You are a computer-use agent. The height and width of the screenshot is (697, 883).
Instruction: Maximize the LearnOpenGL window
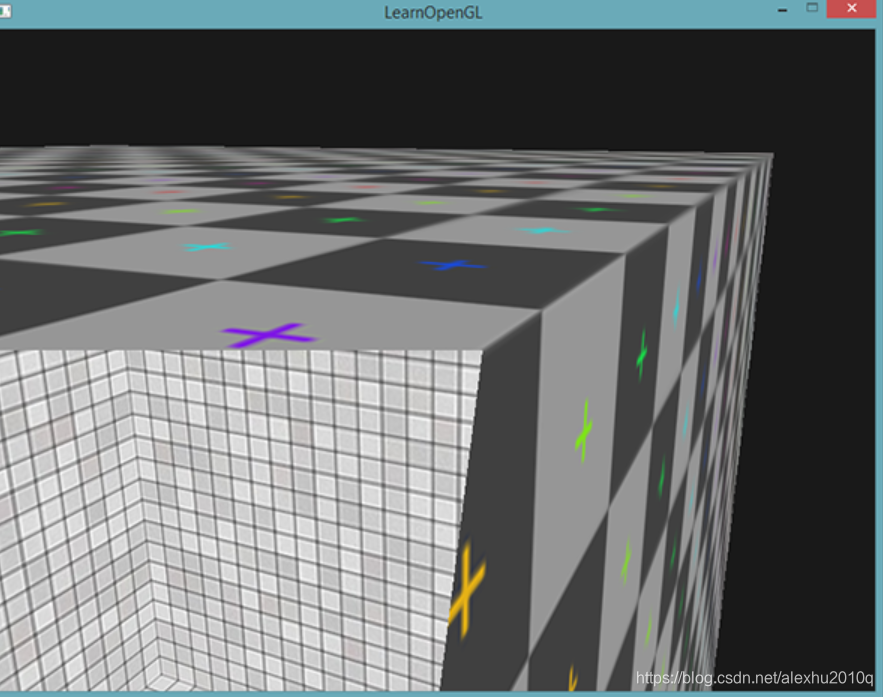point(811,8)
